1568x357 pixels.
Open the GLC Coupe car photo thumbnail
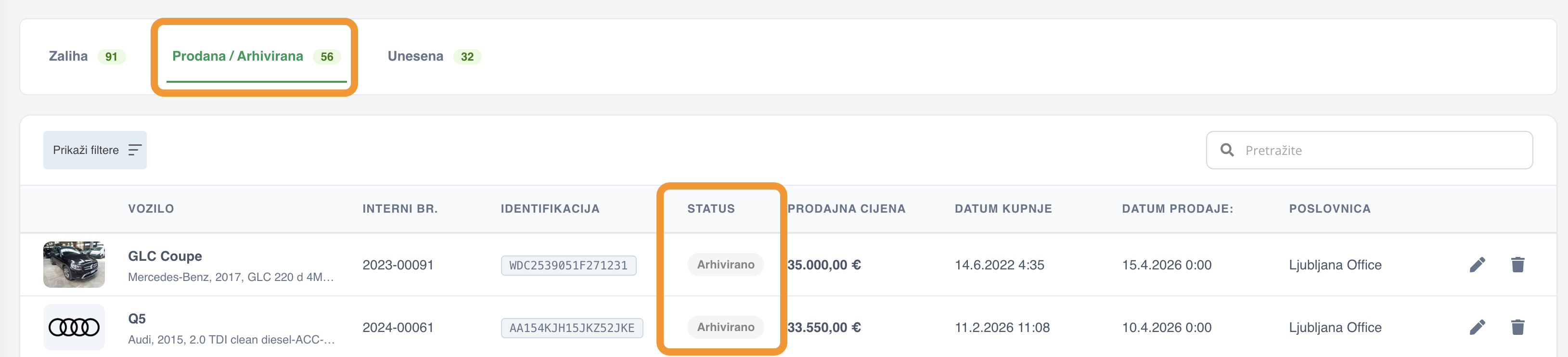pos(74,265)
